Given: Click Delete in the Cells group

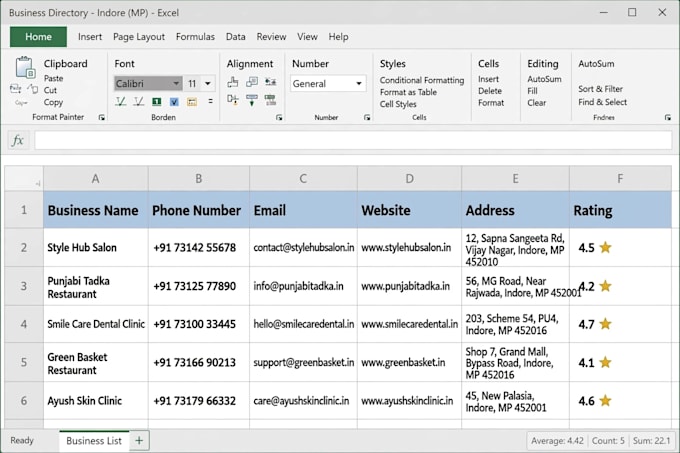Looking at the screenshot, I should pyautogui.click(x=490, y=91).
